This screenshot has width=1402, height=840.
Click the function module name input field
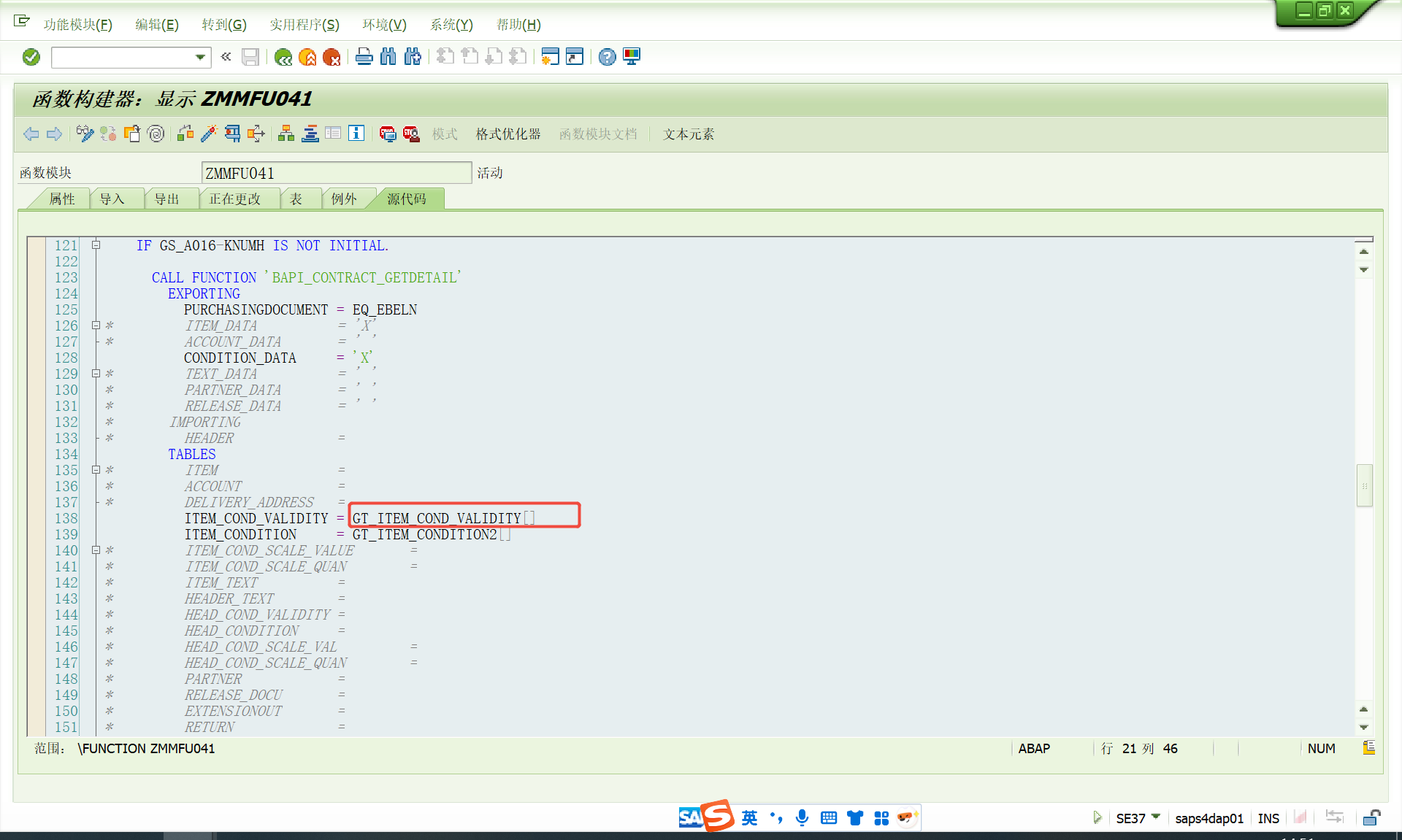point(336,173)
